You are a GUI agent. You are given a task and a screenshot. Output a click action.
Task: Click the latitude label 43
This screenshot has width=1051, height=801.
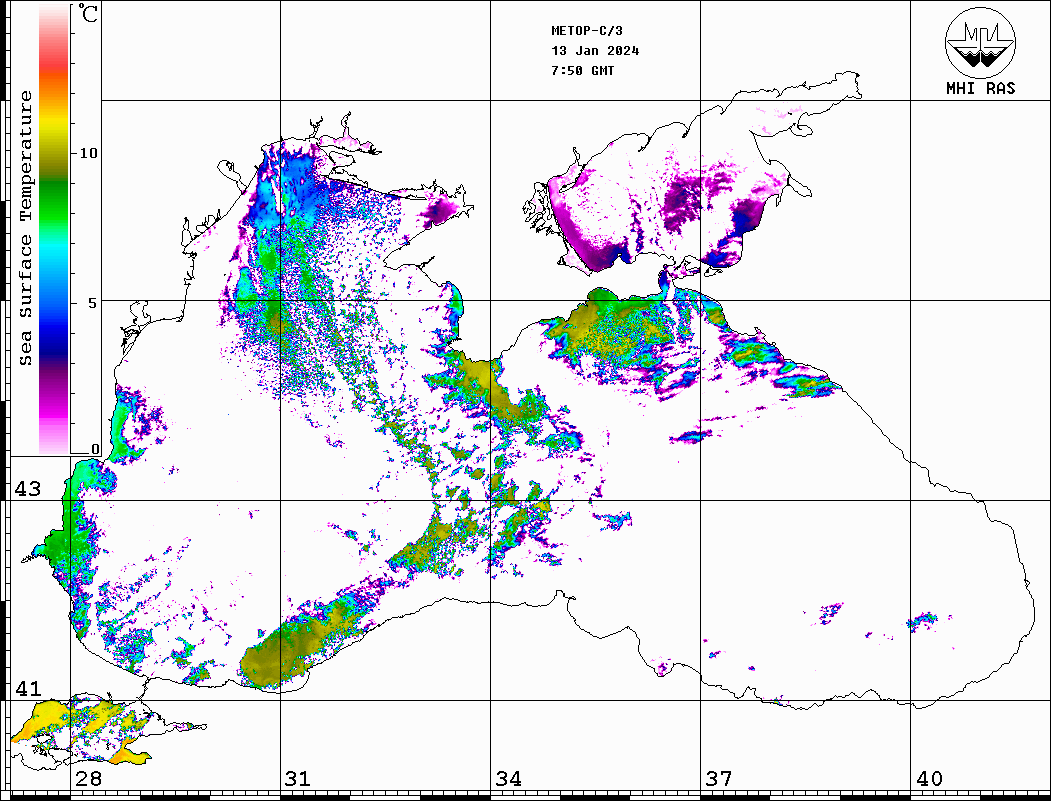click(x=27, y=489)
